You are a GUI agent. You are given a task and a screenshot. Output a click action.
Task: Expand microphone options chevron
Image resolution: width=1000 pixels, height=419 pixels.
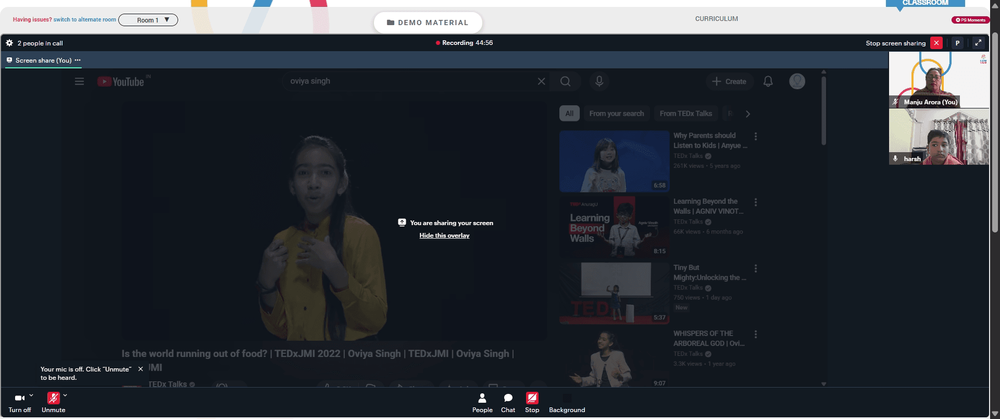click(65, 395)
